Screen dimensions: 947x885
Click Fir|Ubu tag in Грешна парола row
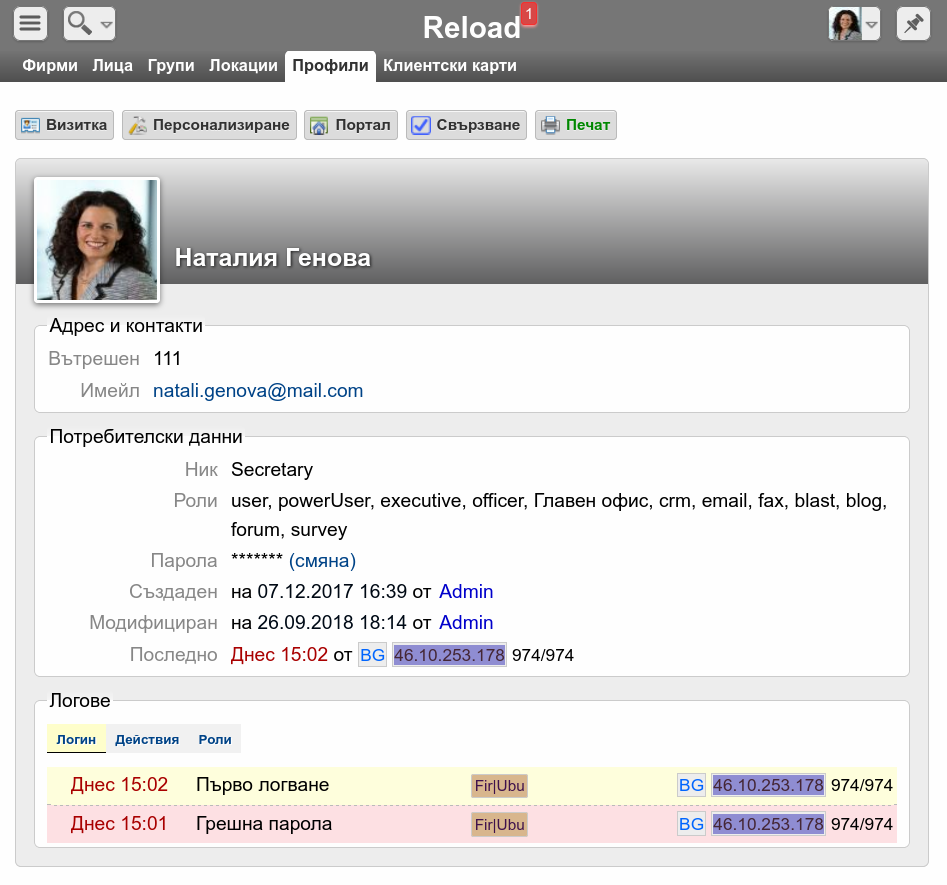point(499,825)
